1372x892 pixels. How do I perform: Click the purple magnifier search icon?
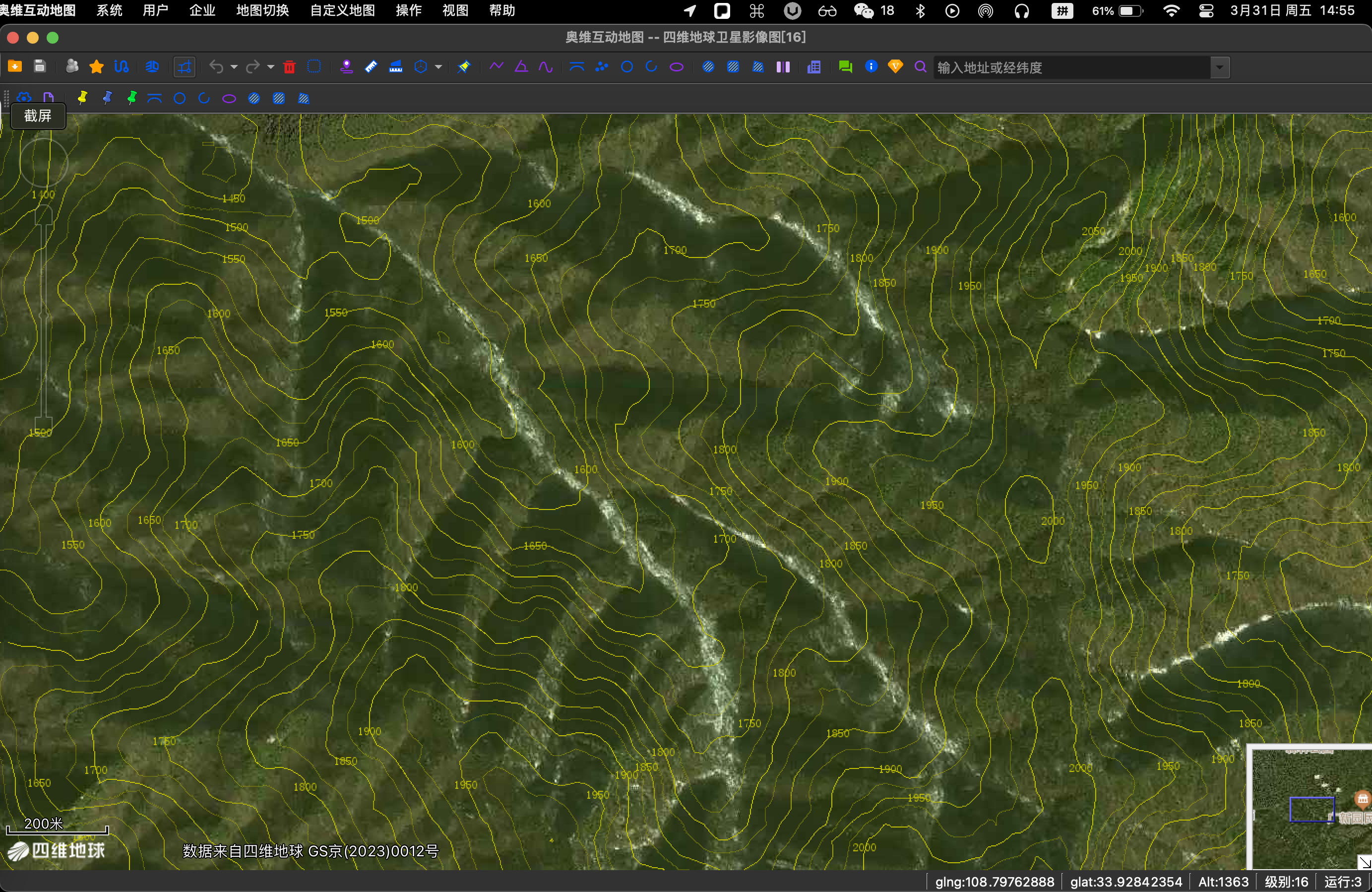[920, 67]
